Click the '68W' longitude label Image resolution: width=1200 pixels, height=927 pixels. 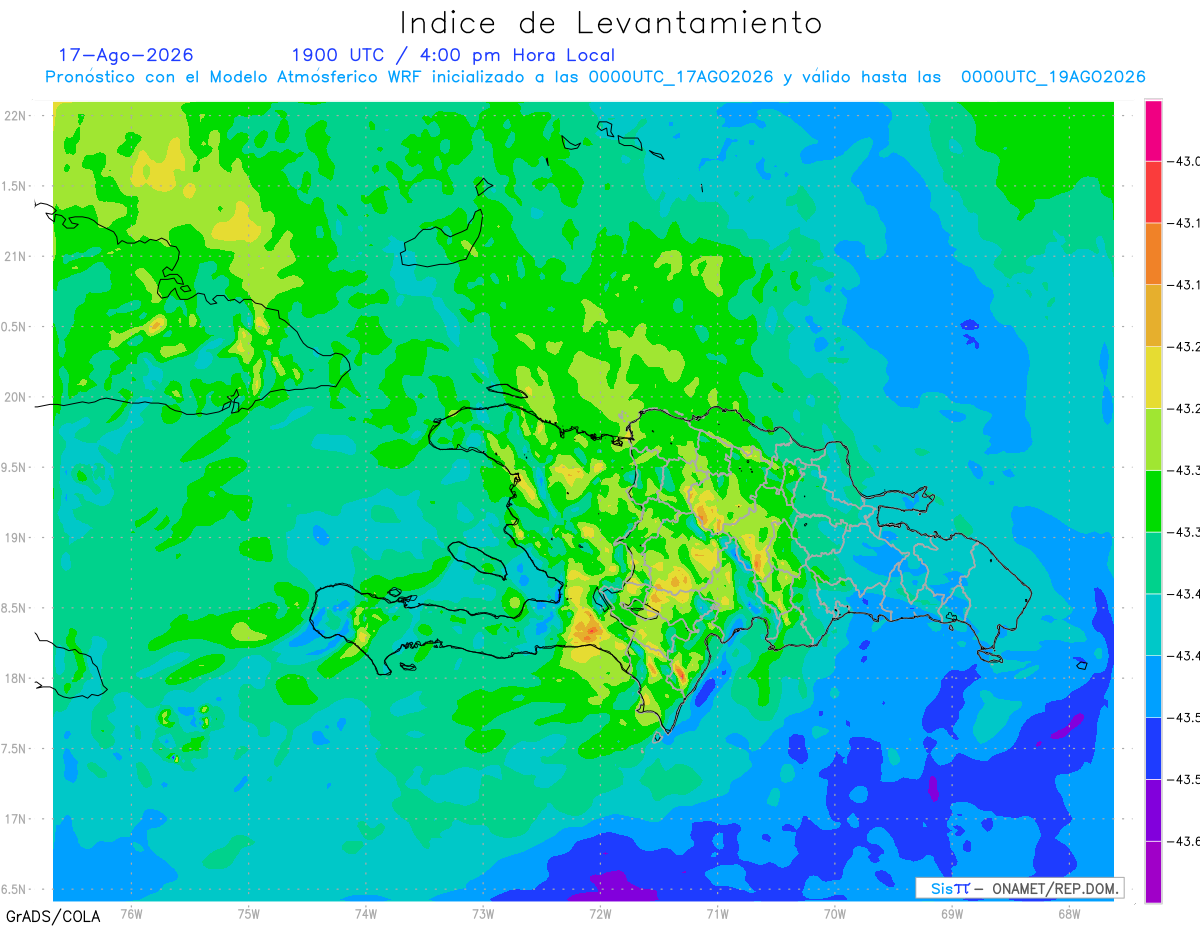(x=1069, y=912)
